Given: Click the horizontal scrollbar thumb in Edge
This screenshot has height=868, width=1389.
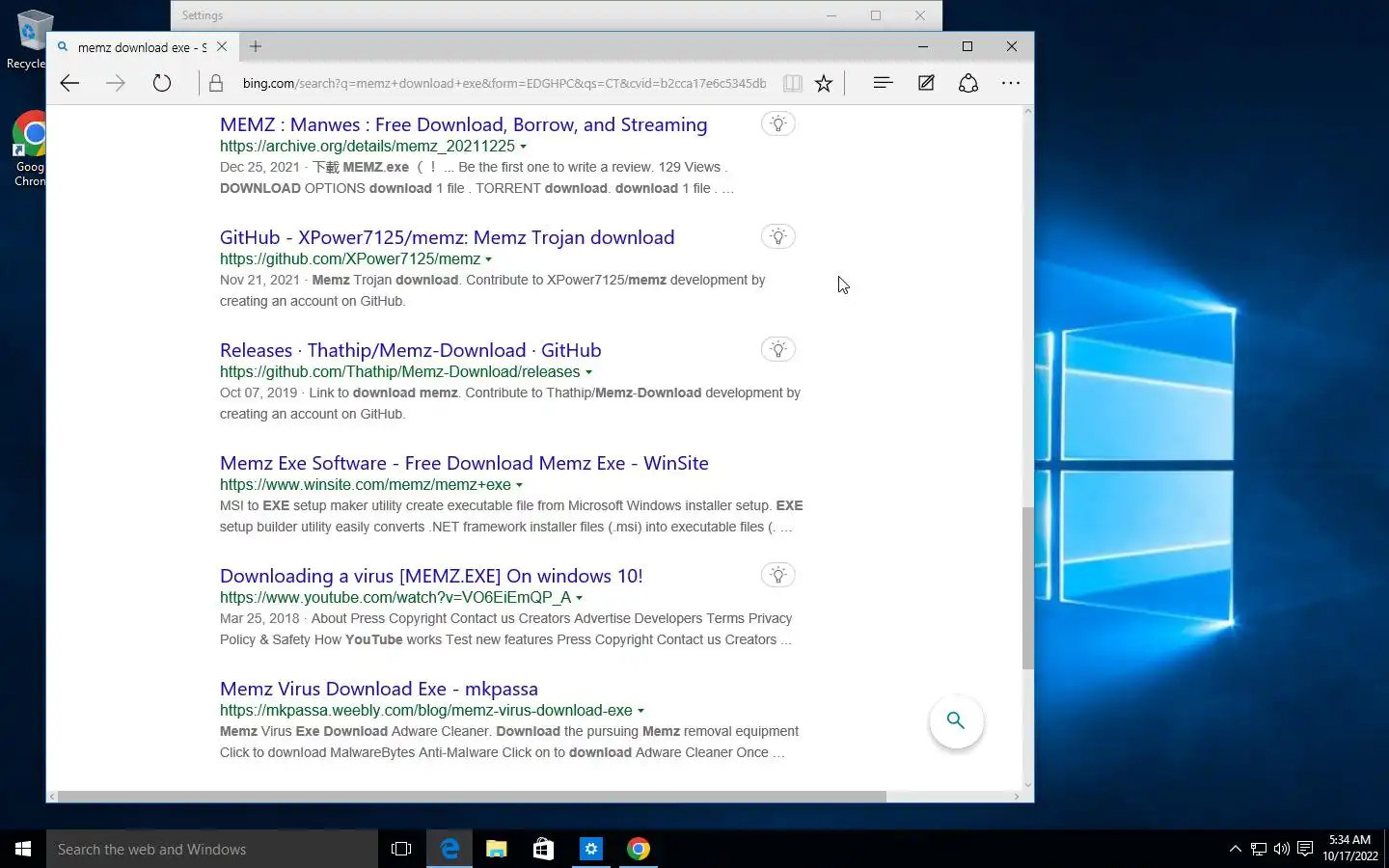Looking at the screenshot, I should tap(472, 797).
